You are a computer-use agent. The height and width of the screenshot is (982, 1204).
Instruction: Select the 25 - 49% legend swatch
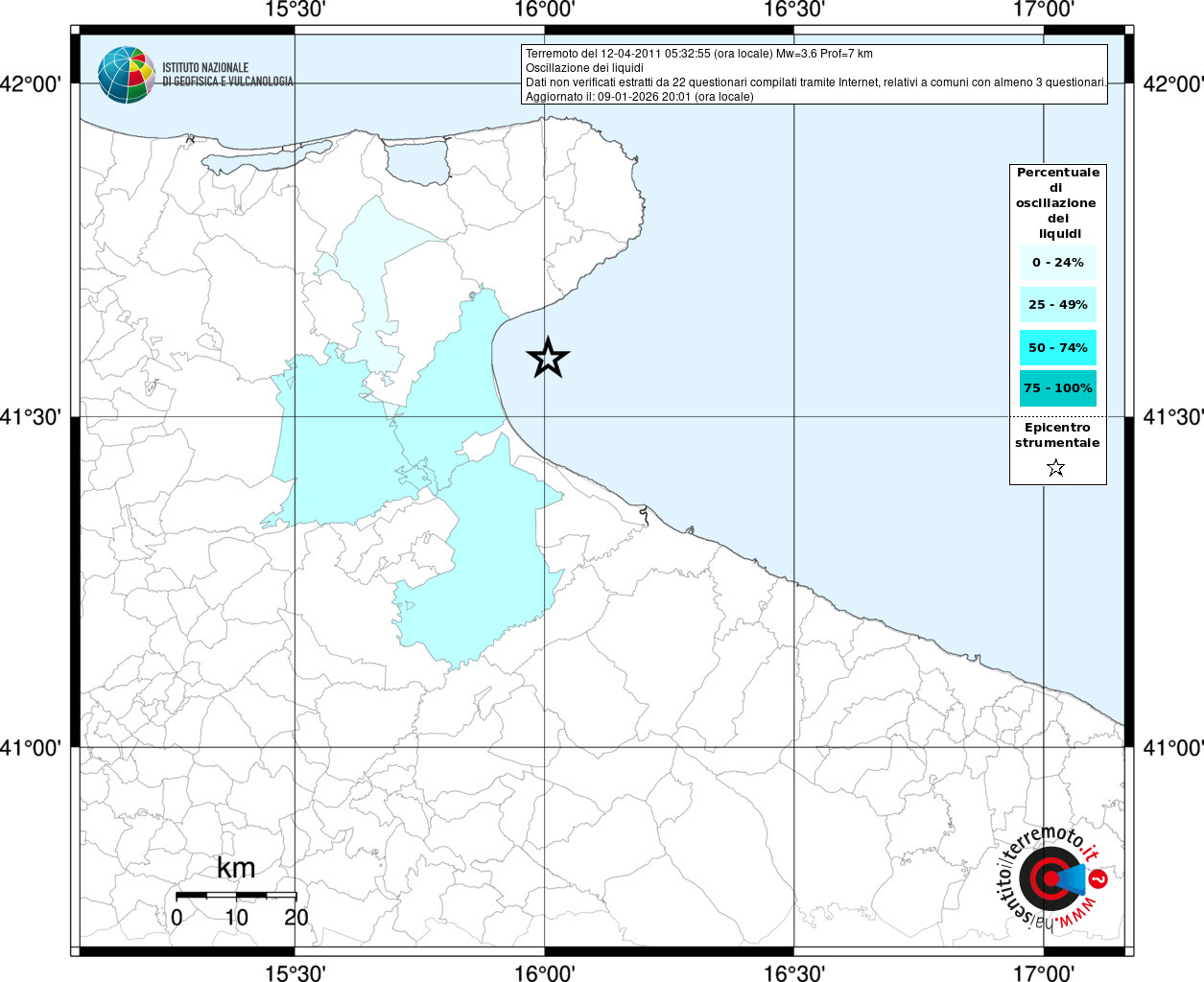click(1057, 305)
